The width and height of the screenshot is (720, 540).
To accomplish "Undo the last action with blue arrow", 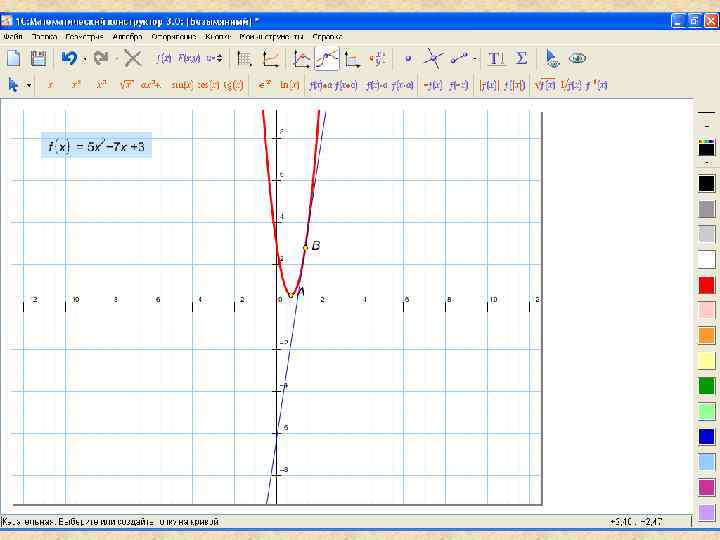I will point(69,58).
